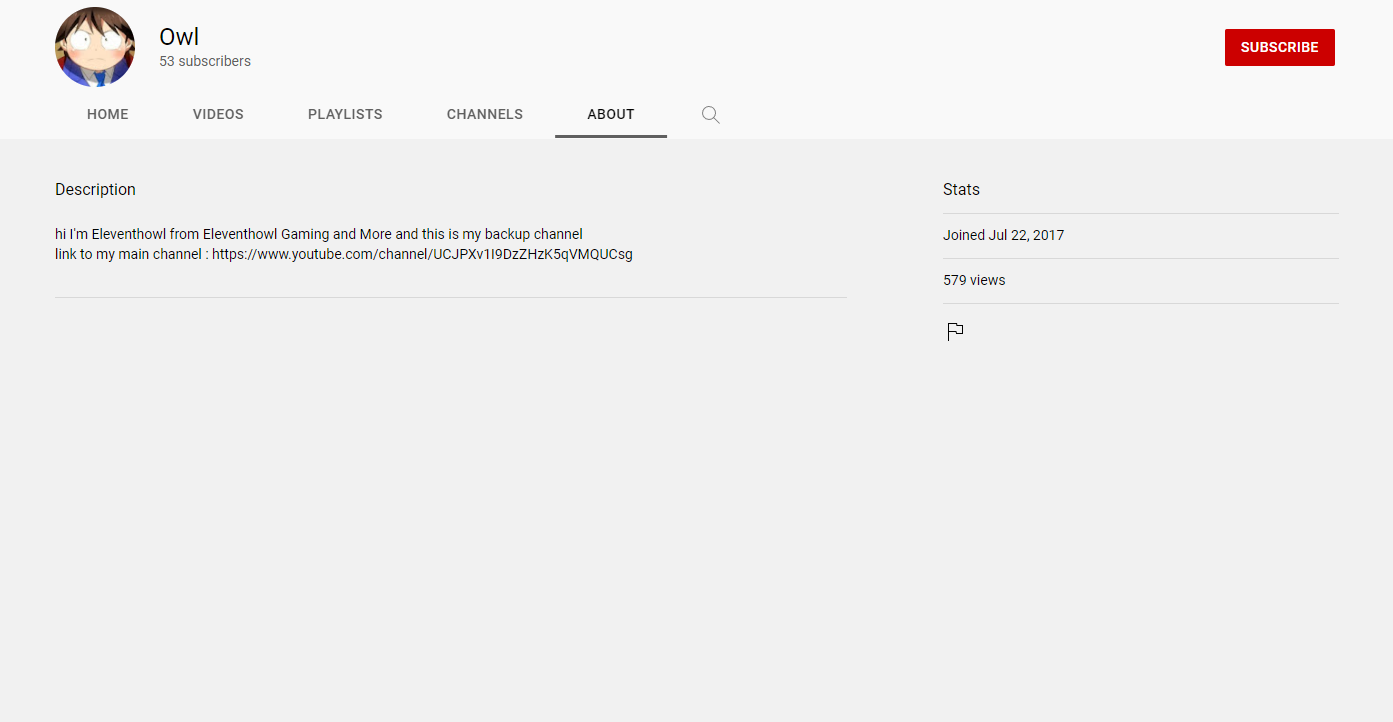Click the Stats heading

point(961,190)
